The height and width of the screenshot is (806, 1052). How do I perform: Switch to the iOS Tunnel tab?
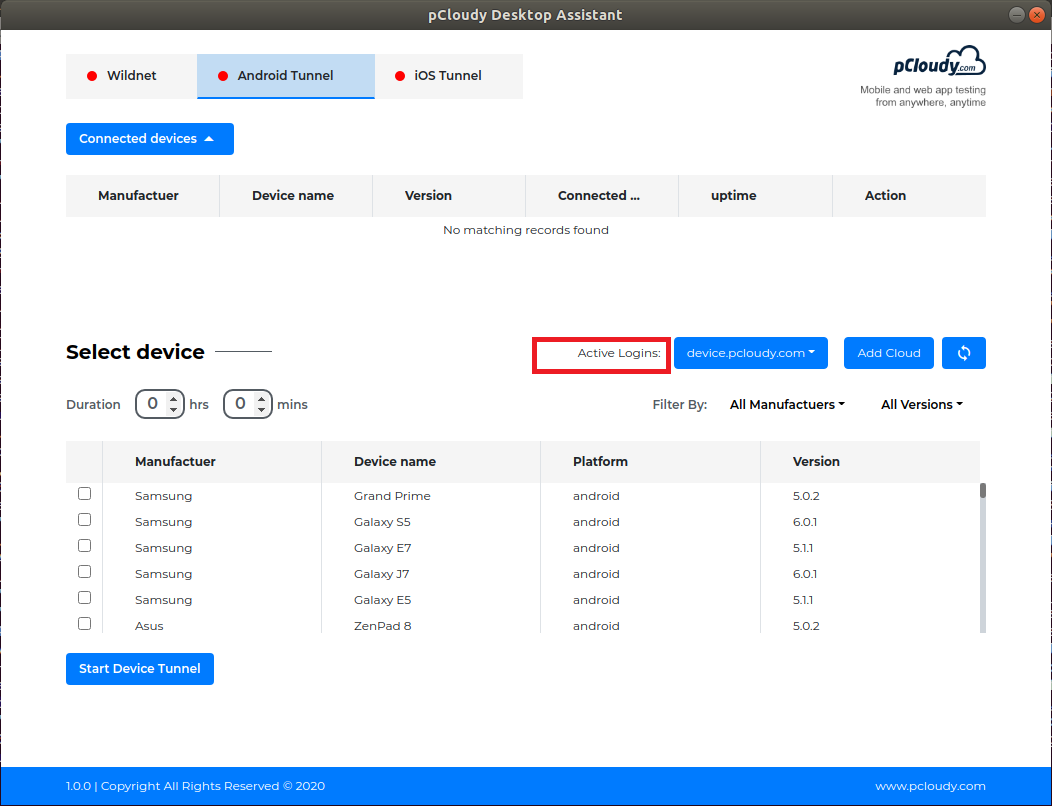[449, 76]
